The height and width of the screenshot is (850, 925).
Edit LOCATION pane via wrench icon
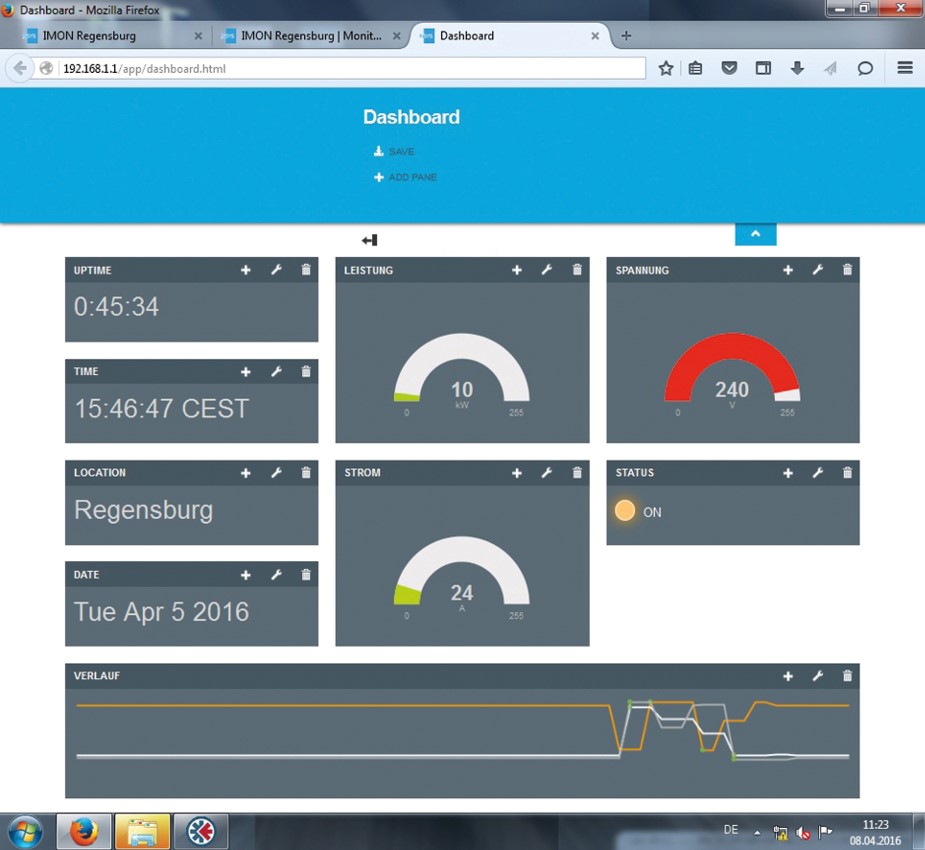[x=276, y=473]
